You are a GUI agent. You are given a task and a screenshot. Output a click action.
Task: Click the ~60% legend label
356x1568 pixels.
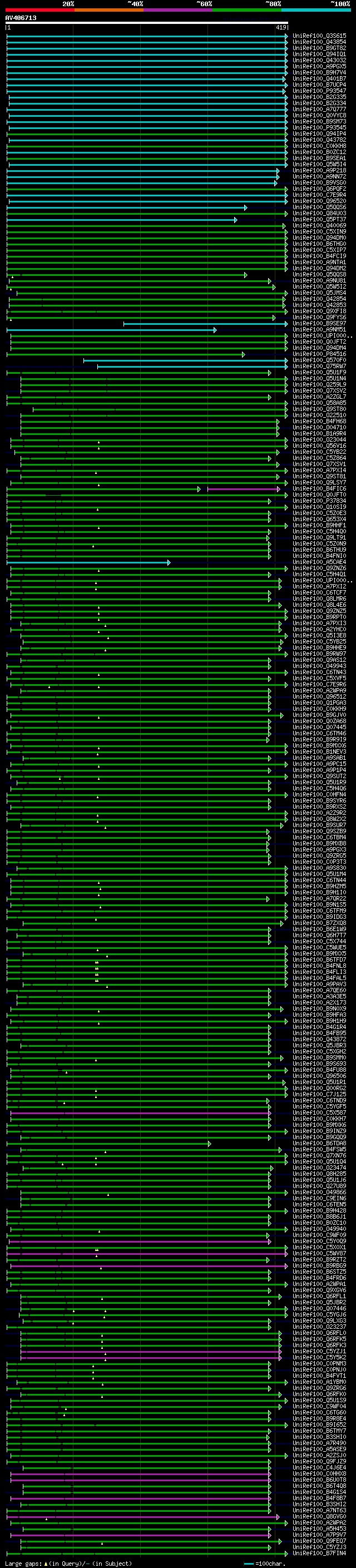tap(204, 4)
